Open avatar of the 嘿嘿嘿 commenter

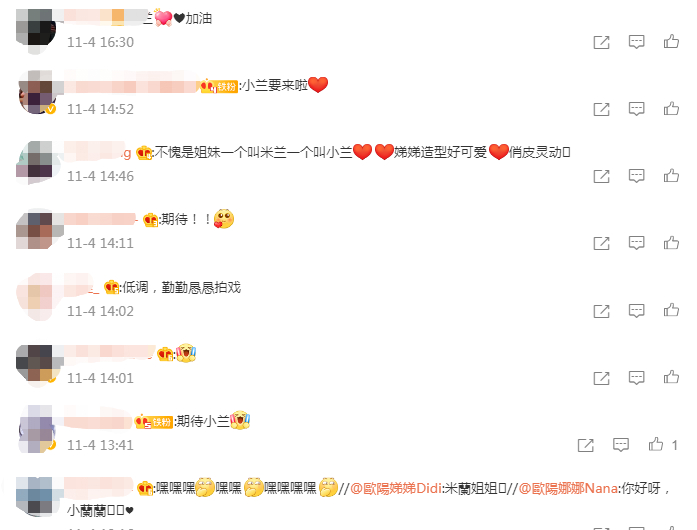pyautogui.click(x=37, y=497)
